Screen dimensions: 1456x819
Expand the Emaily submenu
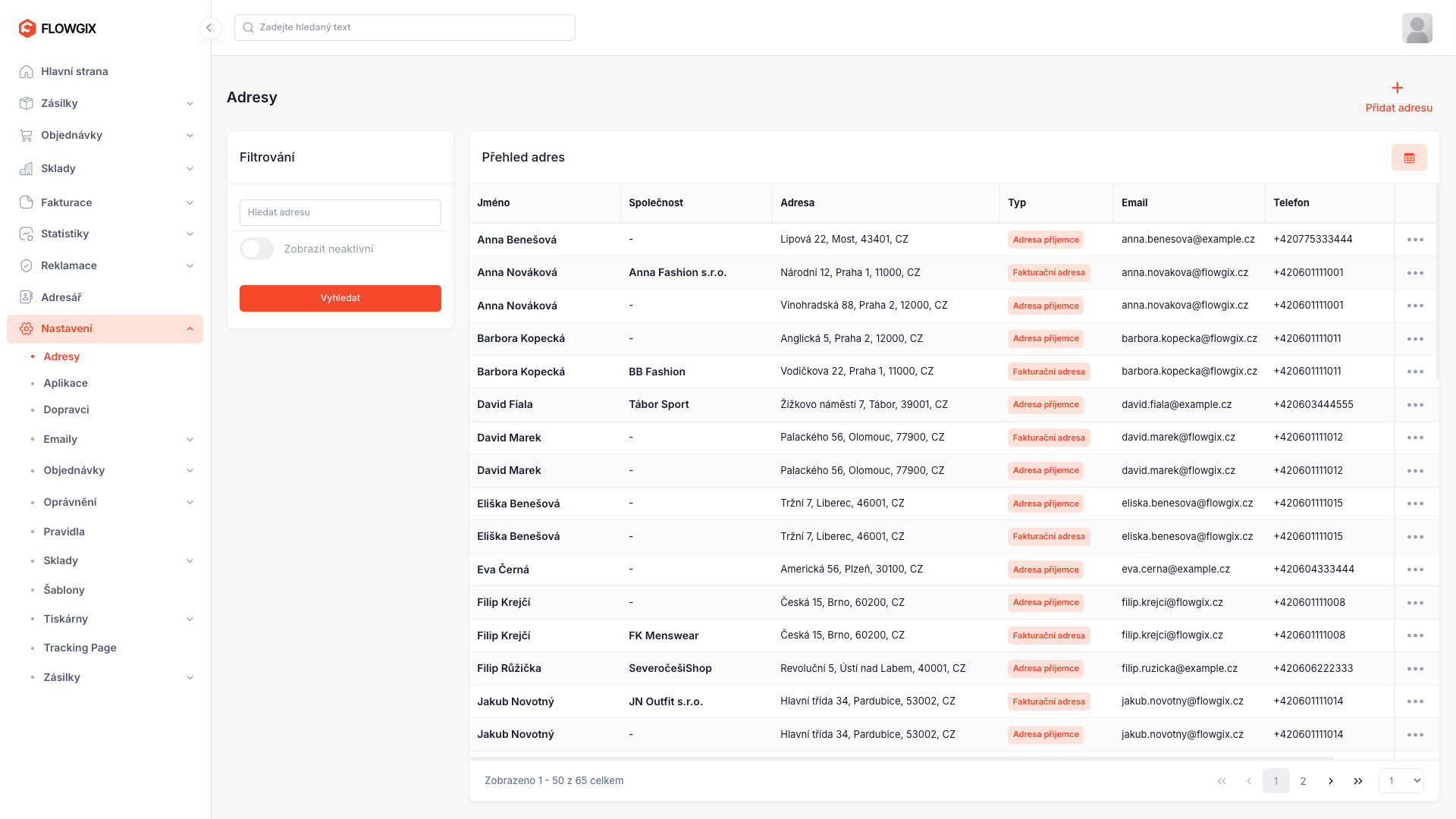pyautogui.click(x=190, y=440)
